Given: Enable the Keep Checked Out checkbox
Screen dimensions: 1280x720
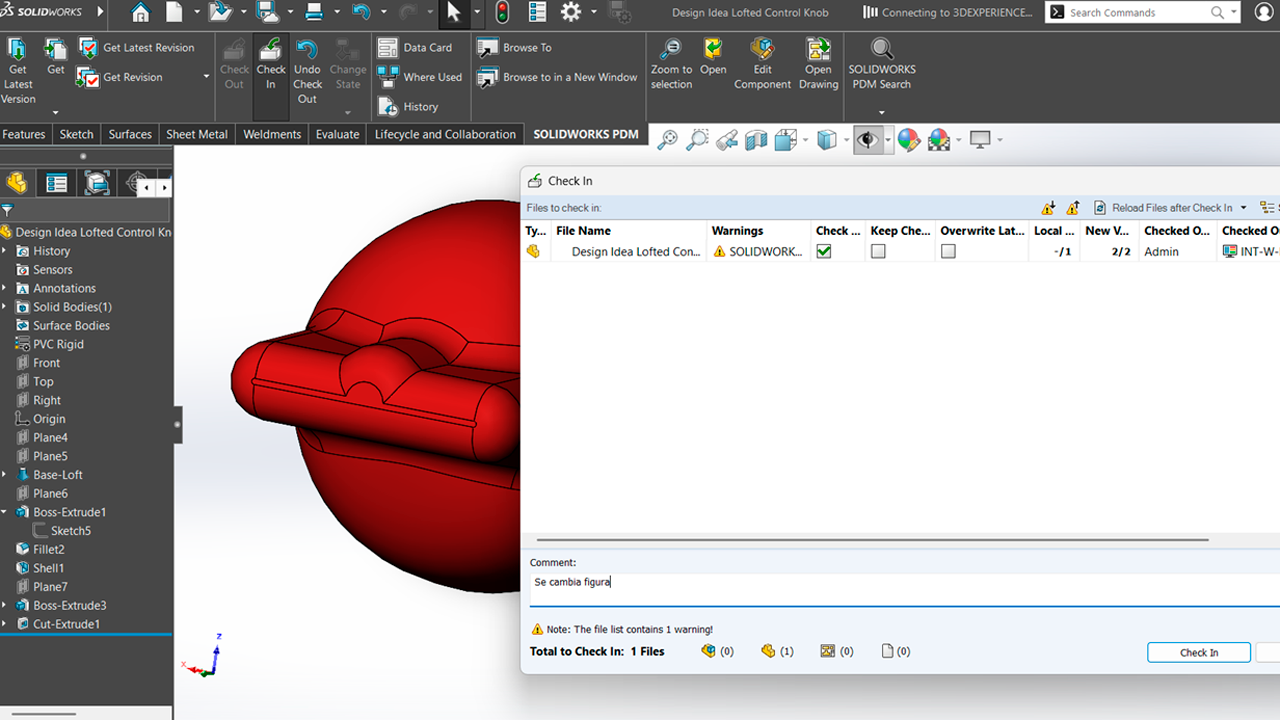Looking at the screenshot, I should (x=878, y=252).
